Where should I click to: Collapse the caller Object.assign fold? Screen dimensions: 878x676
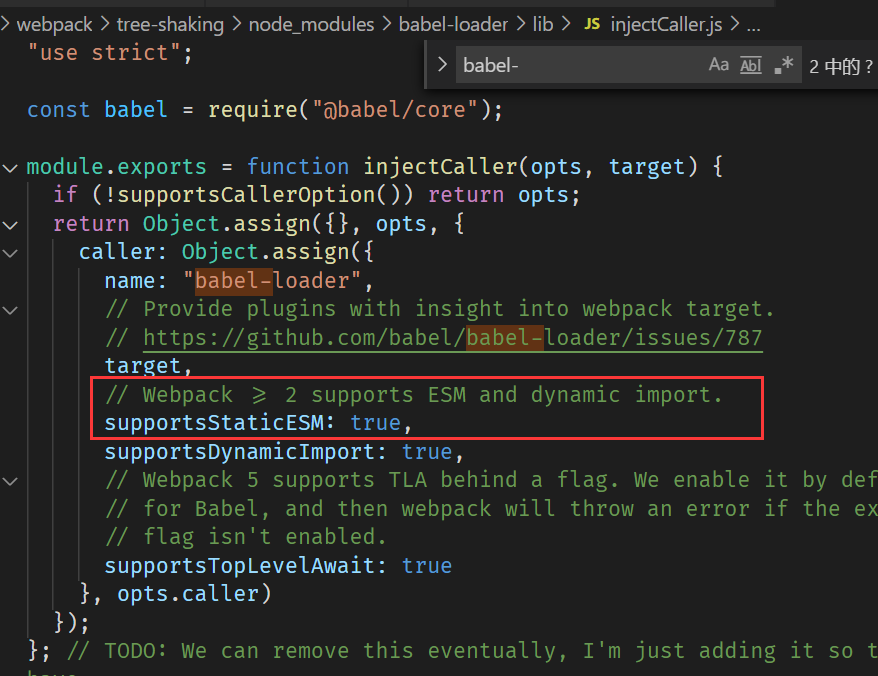point(10,253)
